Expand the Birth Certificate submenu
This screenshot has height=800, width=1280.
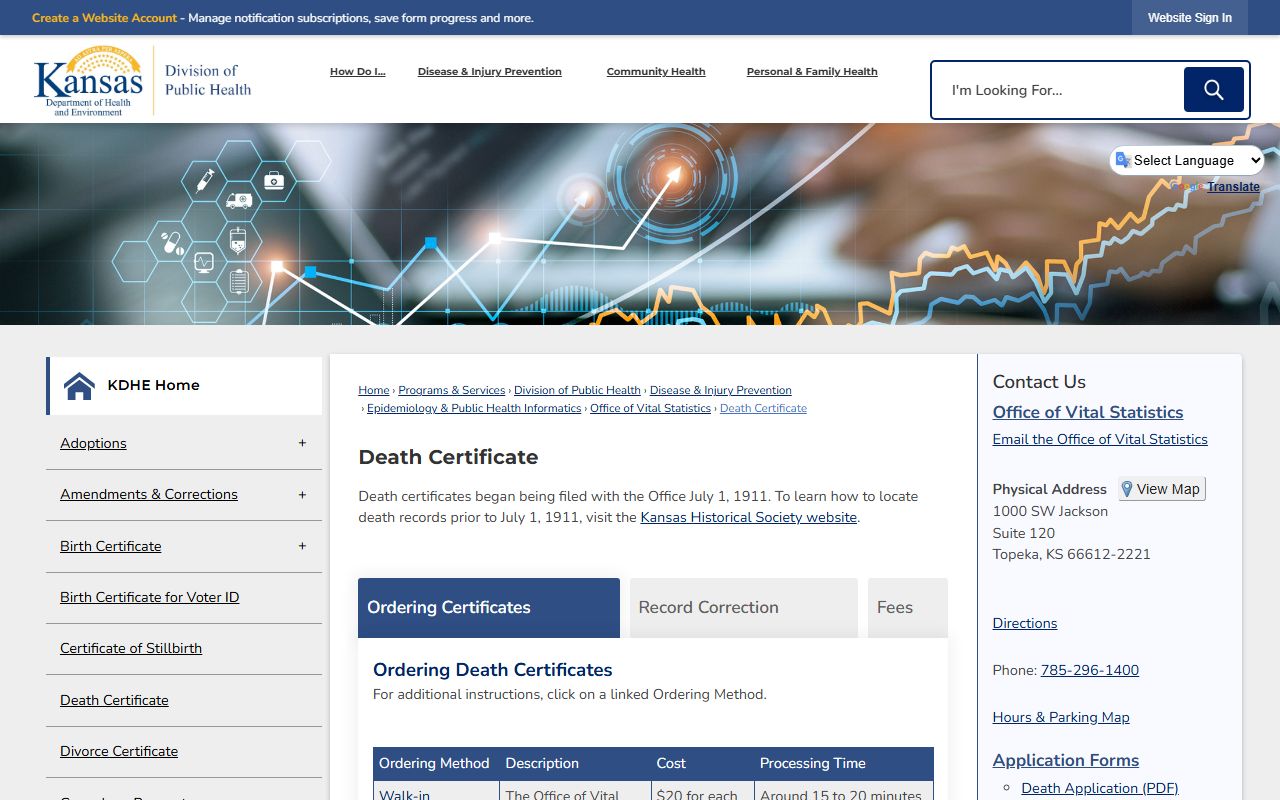pos(302,546)
